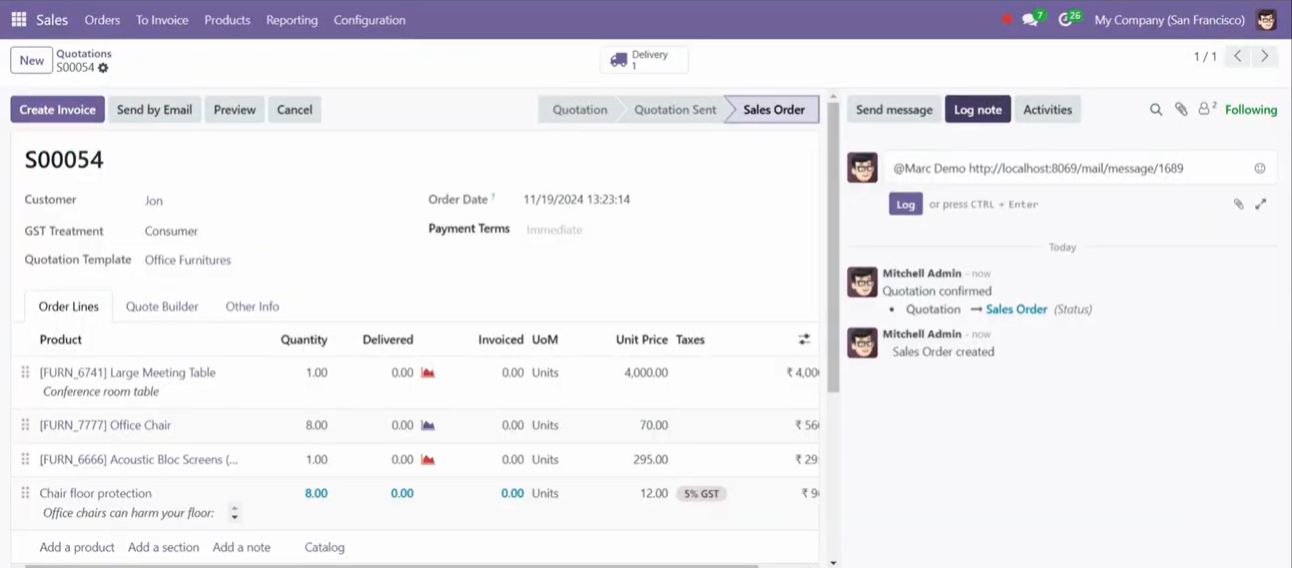
Task: Click the Create Invoice button
Action: click(x=57, y=110)
